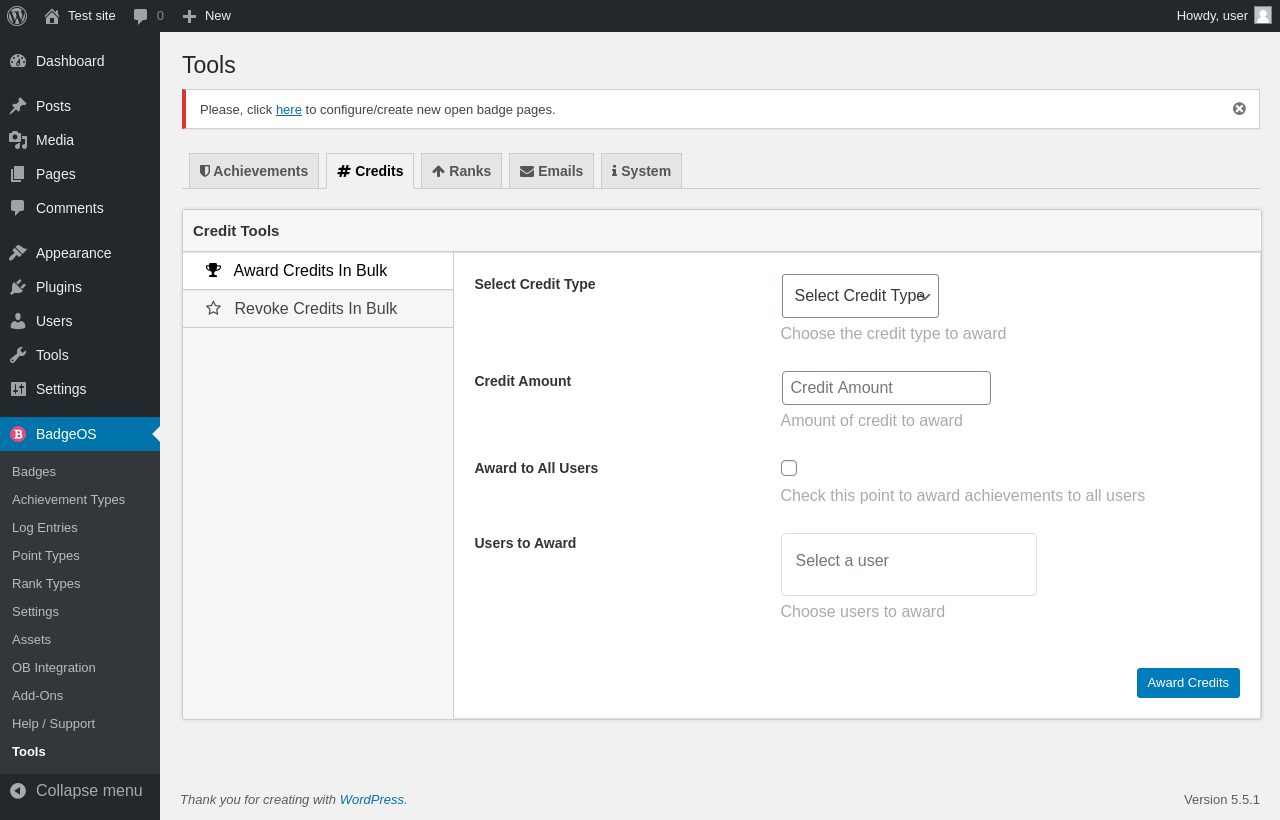
Task: Open the Select Credit Type dropdown
Action: 860,296
